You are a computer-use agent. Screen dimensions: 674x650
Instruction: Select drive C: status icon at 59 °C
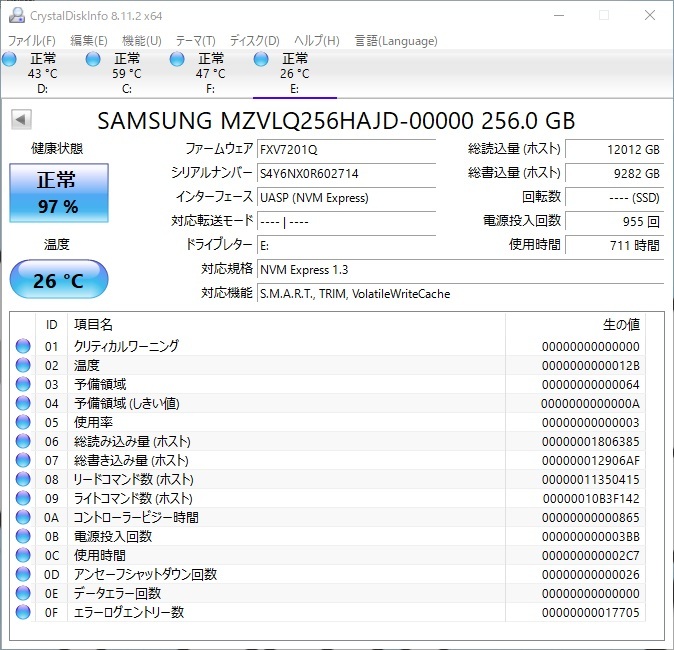94,60
